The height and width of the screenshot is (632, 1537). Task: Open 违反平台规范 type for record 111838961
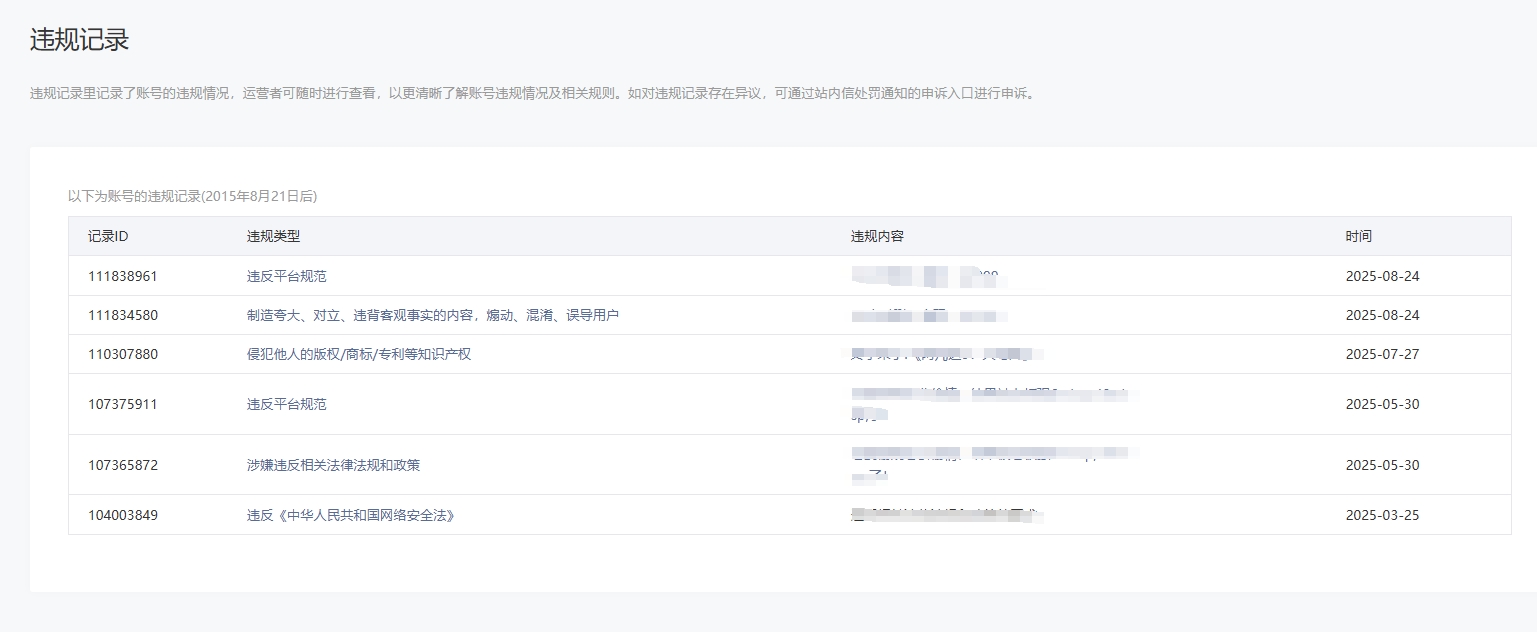tap(286, 276)
